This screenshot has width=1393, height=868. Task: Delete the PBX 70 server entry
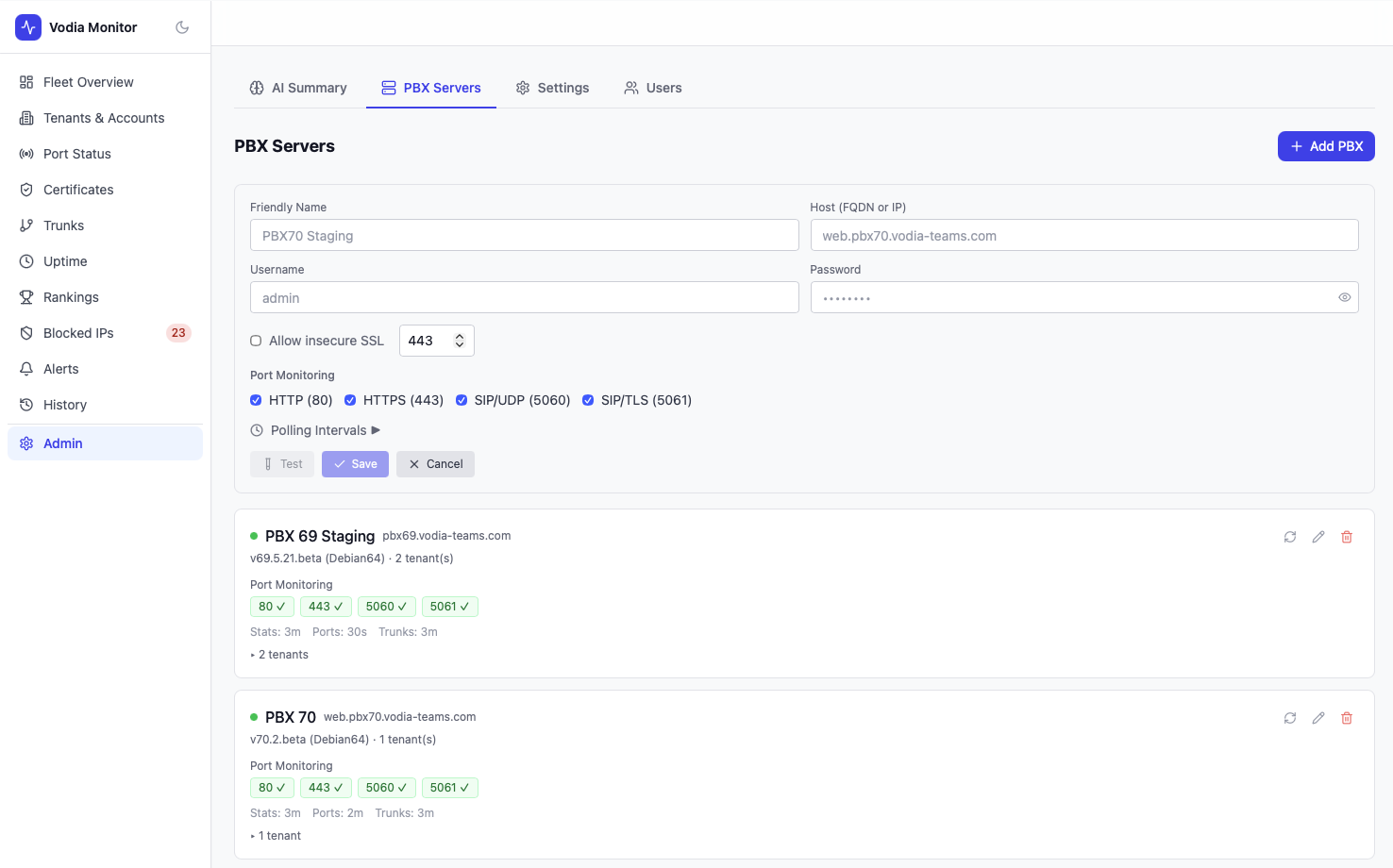point(1347,718)
